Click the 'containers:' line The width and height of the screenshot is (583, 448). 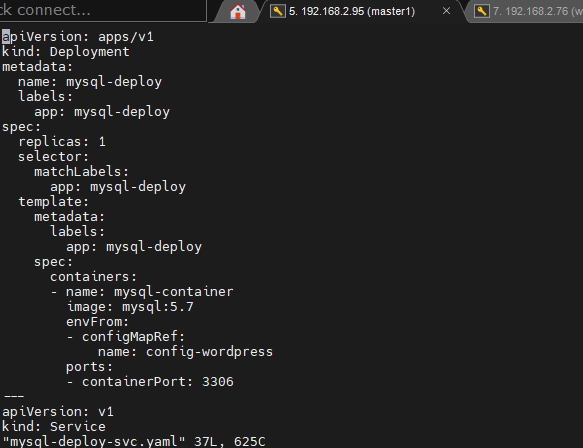coord(94,277)
